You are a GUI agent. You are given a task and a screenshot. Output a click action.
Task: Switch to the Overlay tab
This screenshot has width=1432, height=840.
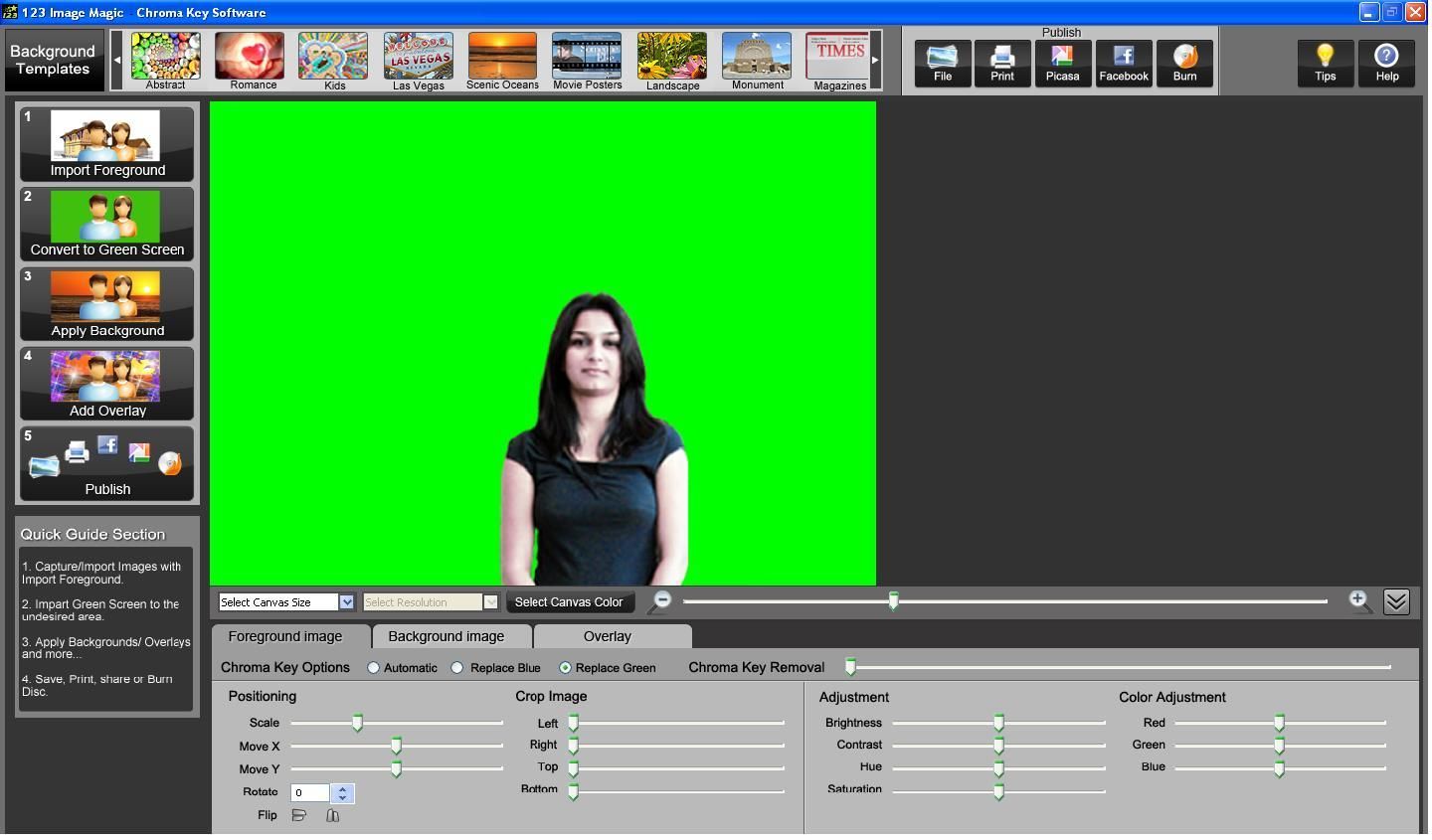pyautogui.click(x=607, y=636)
